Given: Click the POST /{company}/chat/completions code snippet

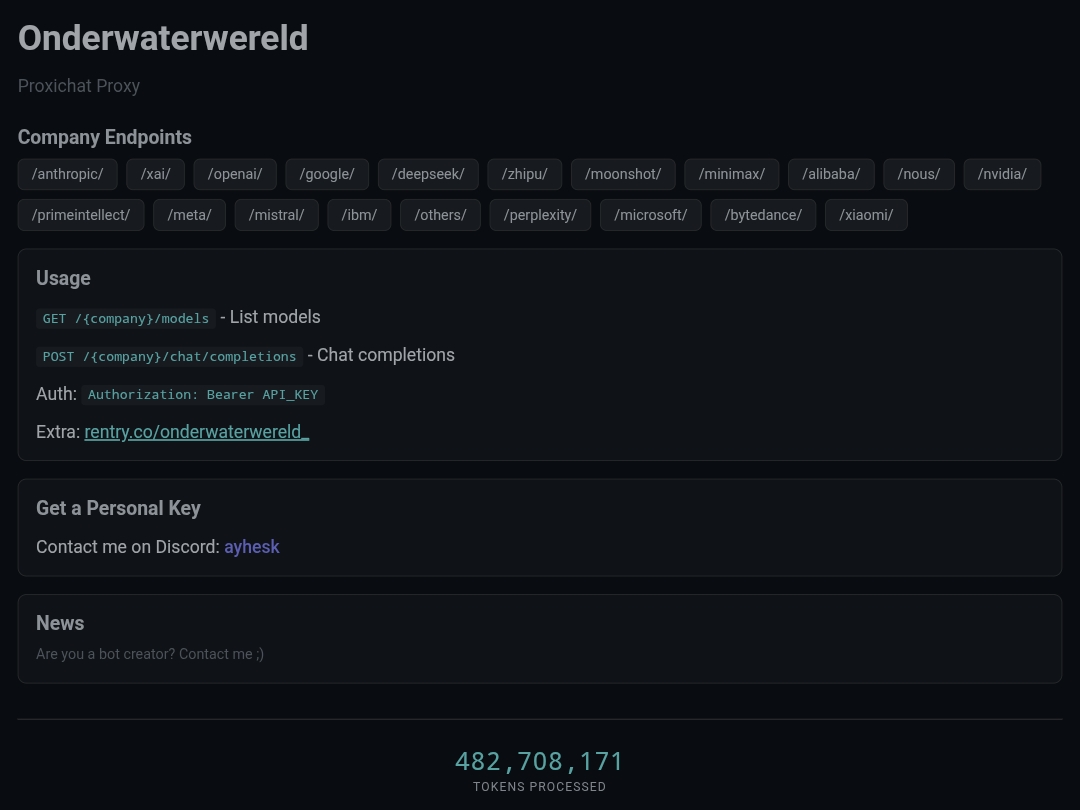Looking at the screenshot, I should tap(169, 356).
